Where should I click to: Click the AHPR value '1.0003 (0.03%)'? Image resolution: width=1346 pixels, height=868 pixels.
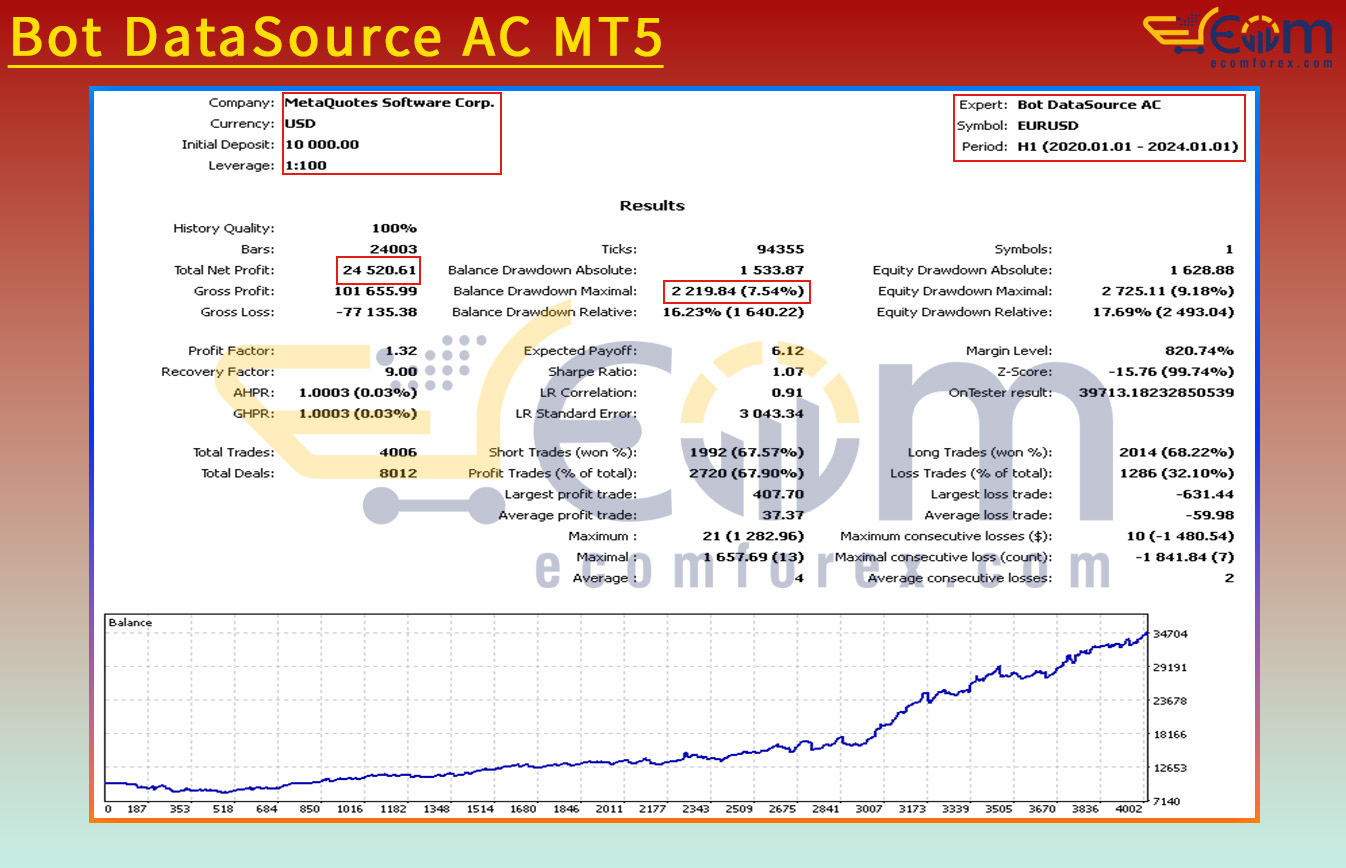tap(358, 393)
